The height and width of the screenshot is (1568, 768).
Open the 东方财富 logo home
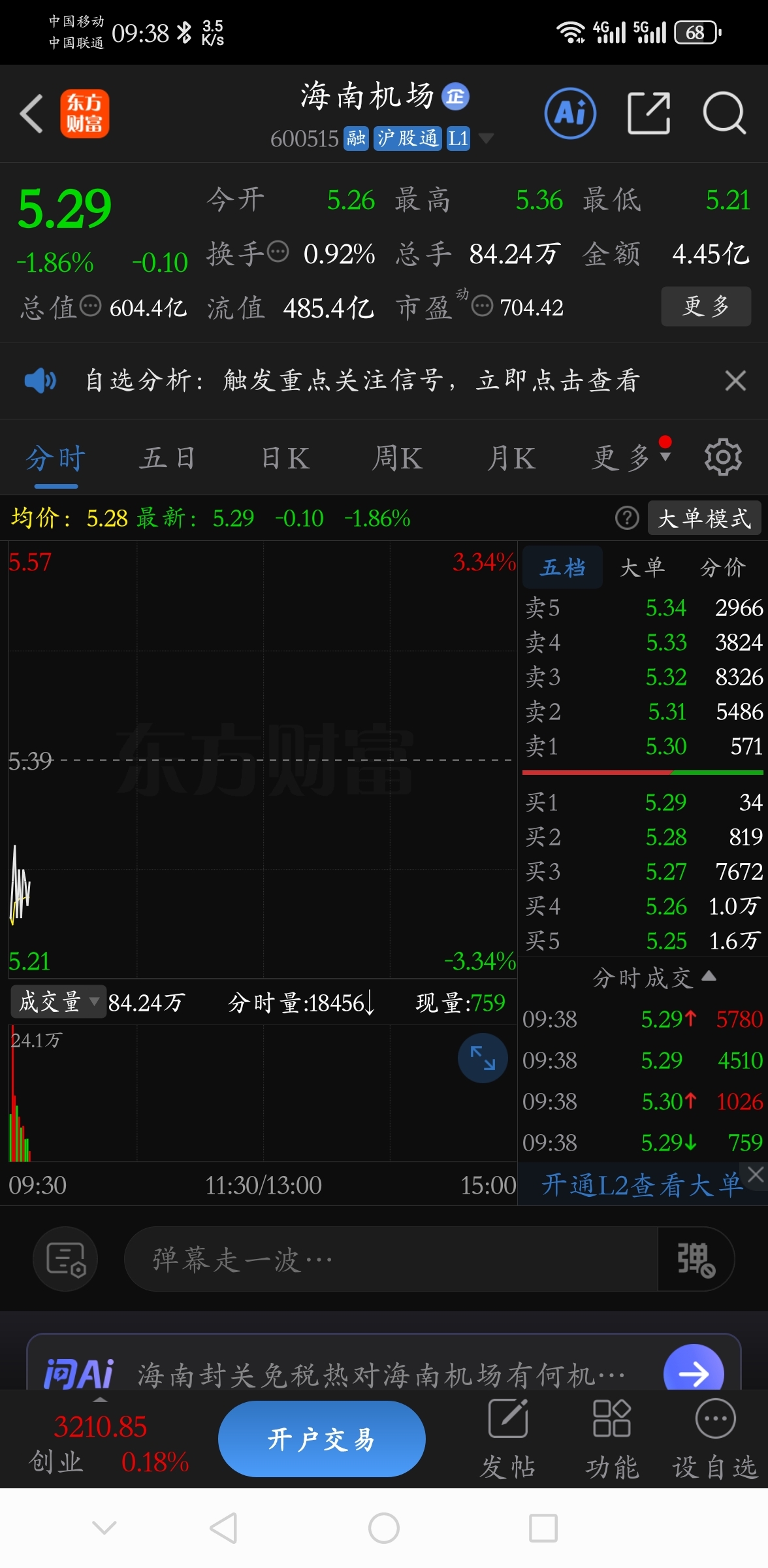click(84, 114)
